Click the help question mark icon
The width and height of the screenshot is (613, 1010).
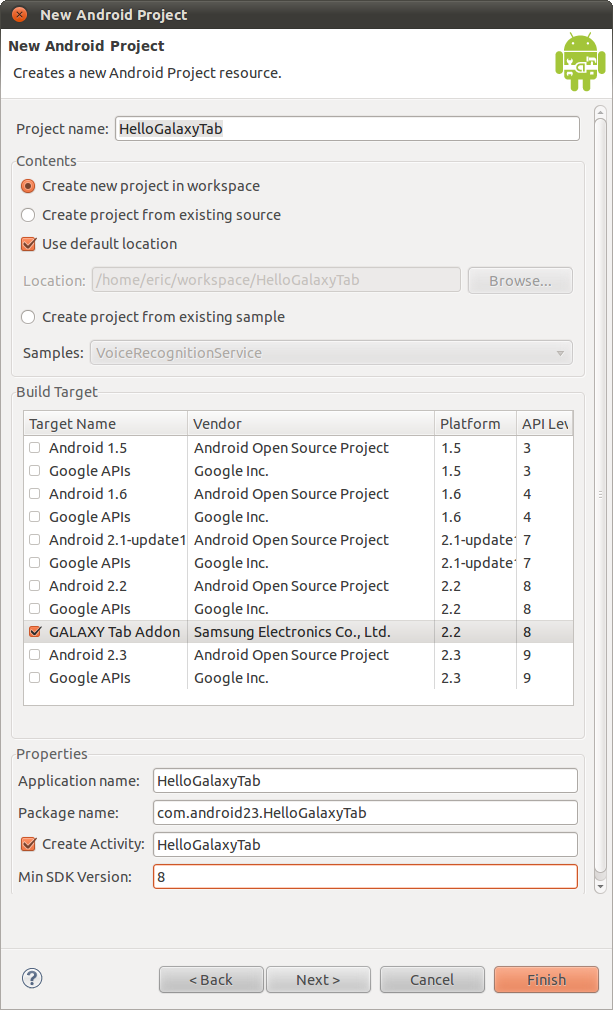pos(31,978)
